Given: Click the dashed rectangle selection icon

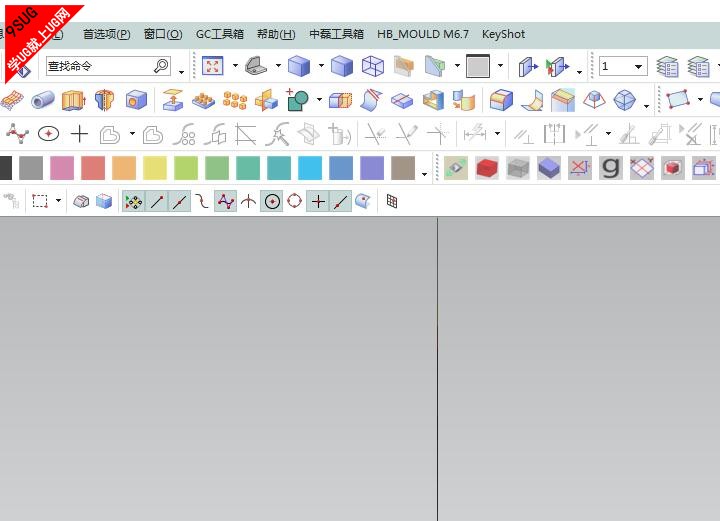Looking at the screenshot, I should (39, 201).
